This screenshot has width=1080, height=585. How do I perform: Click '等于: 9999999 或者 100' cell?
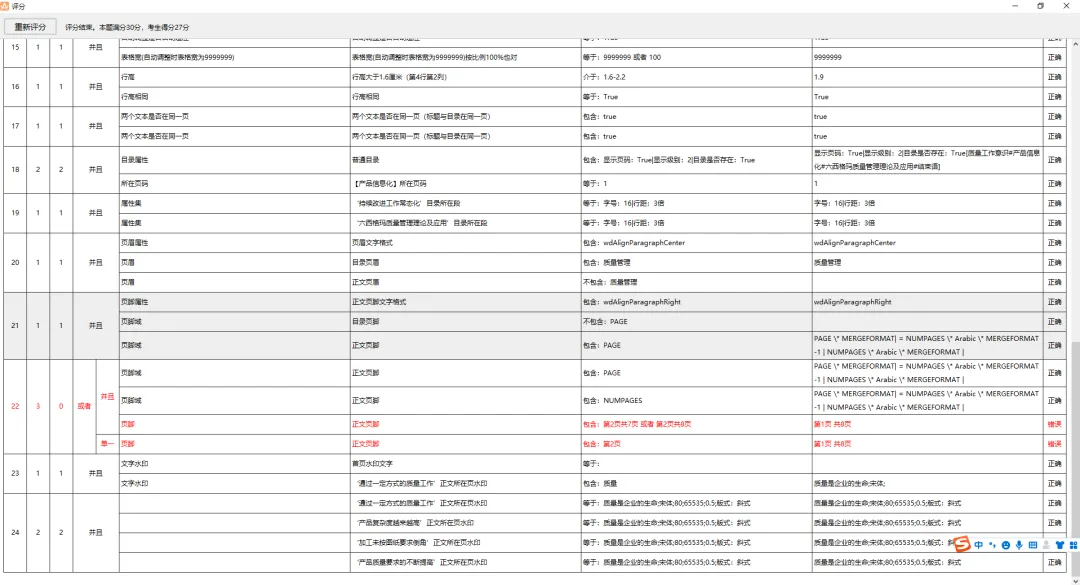point(696,57)
